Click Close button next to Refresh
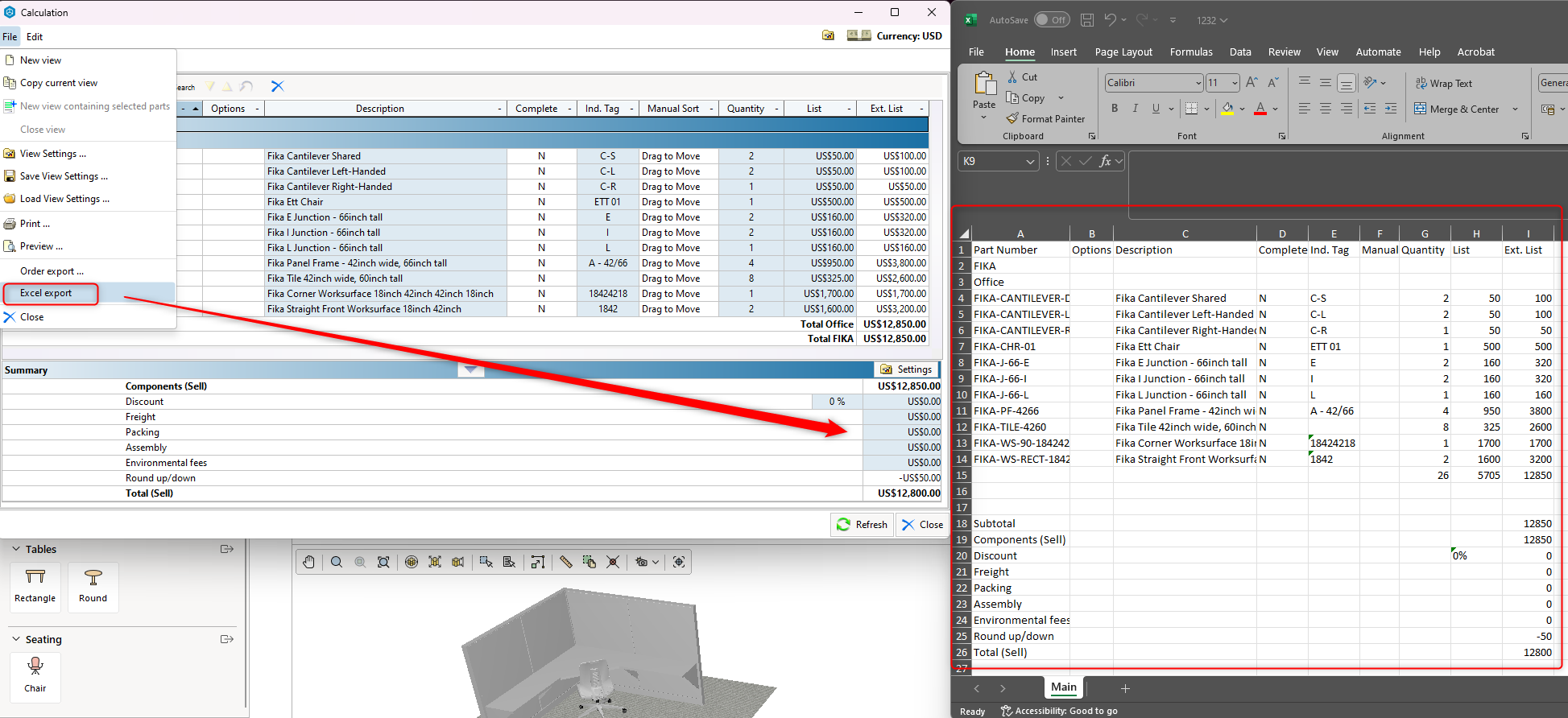 [x=922, y=524]
